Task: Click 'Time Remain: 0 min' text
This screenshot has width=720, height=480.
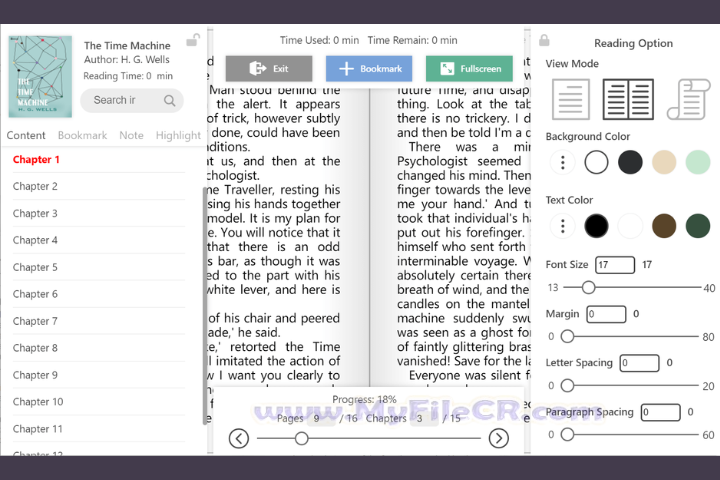Action: point(412,40)
